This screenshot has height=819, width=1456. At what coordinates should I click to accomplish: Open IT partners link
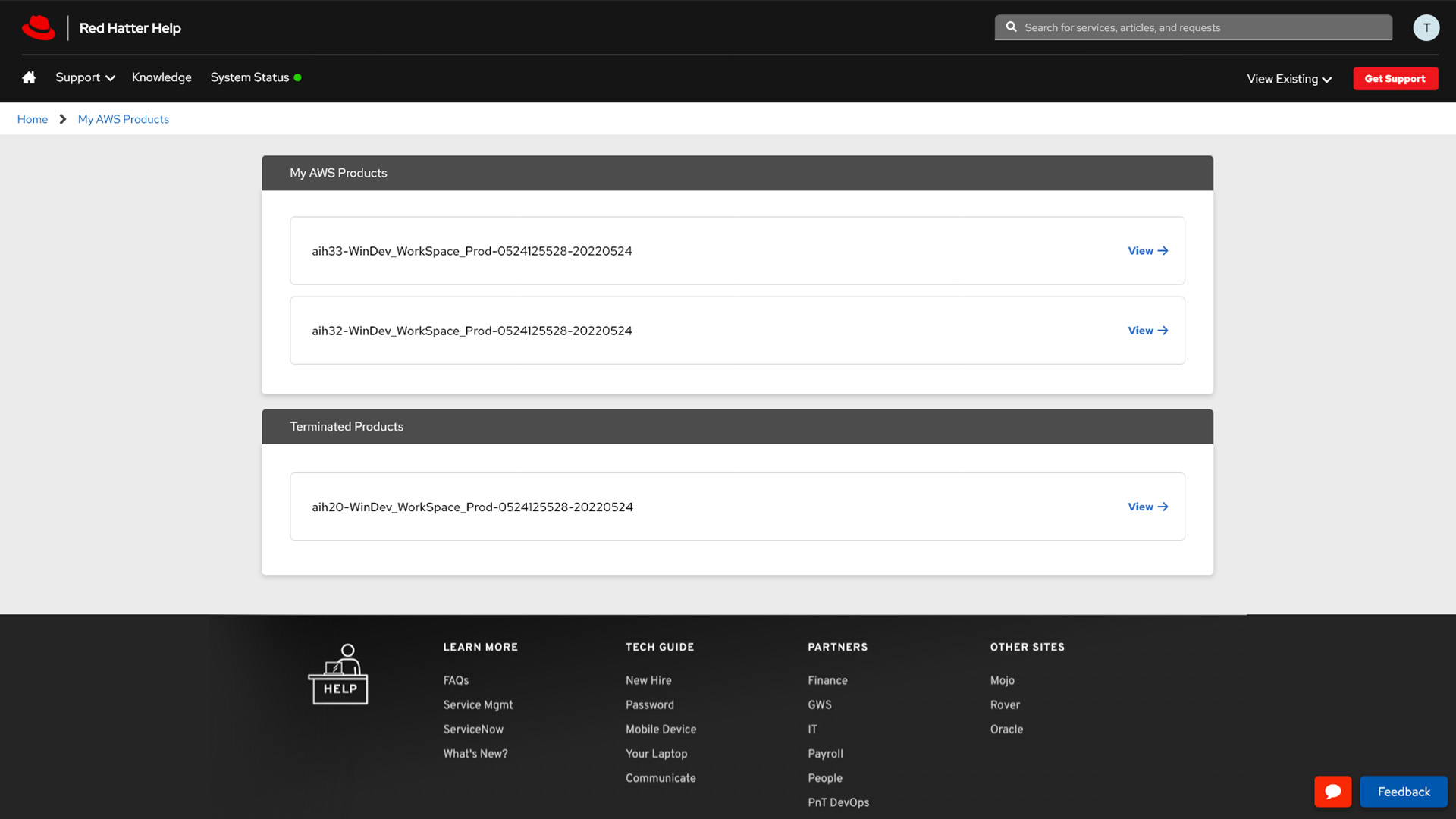812,729
